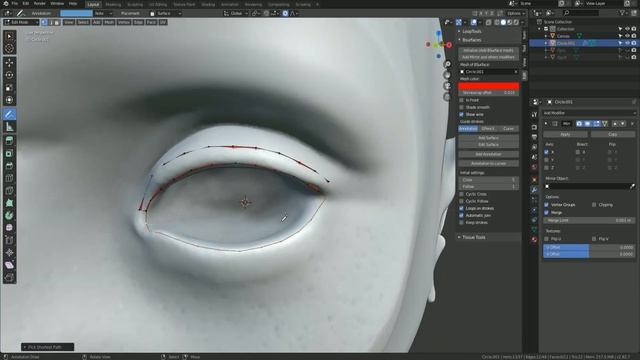Toggle Loops on strokes checkbox

(x=462, y=209)
